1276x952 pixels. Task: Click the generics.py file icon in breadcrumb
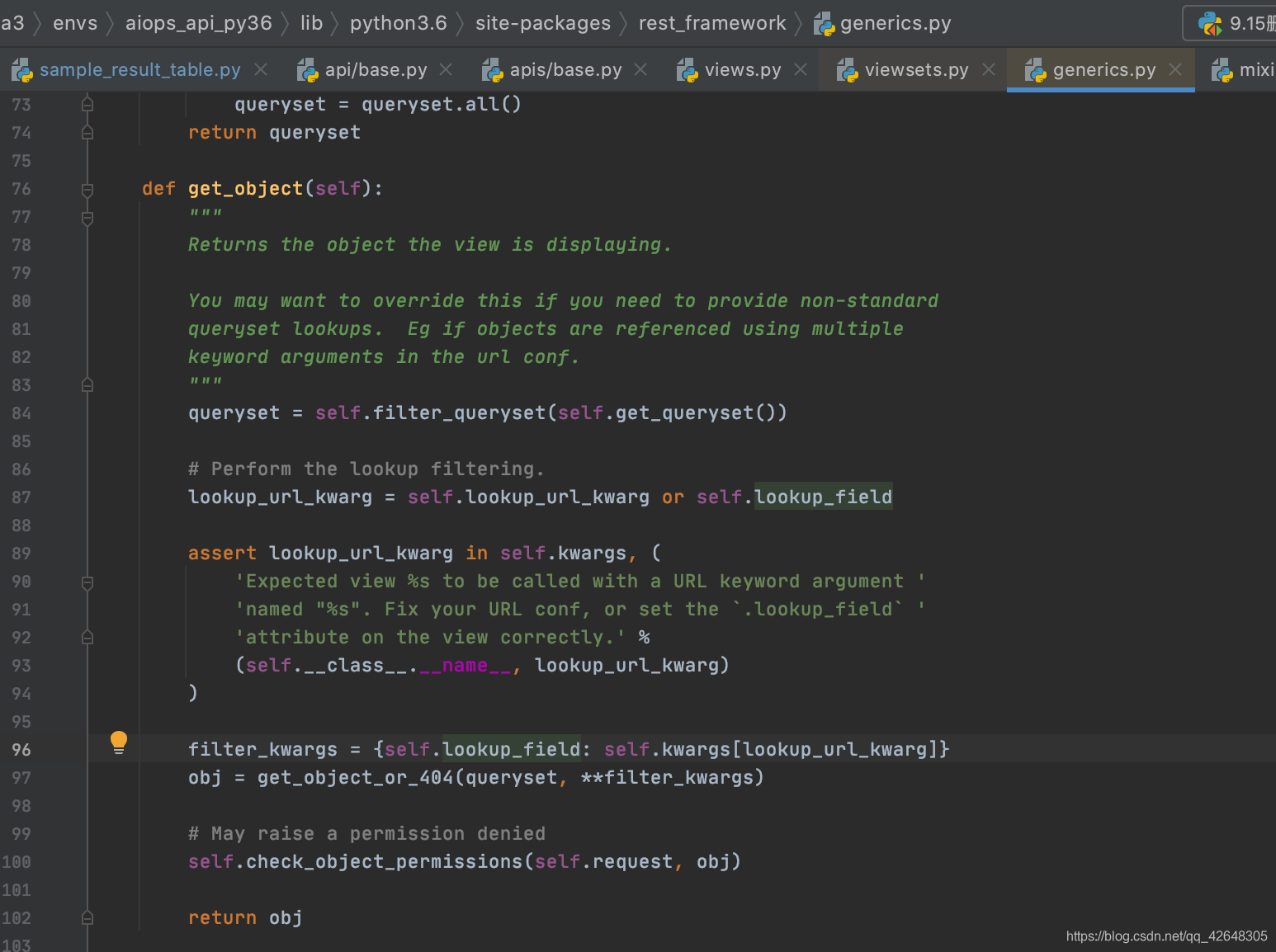[825, 25]
